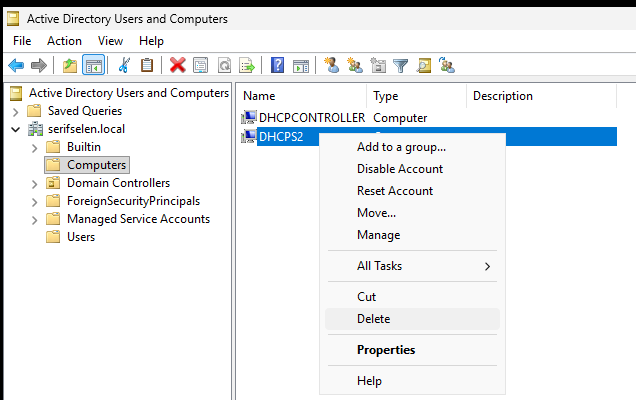The width and height of the screenshot is (636, 400).
Task: Choose Add to a group... context option
Action: pos(412,147)
